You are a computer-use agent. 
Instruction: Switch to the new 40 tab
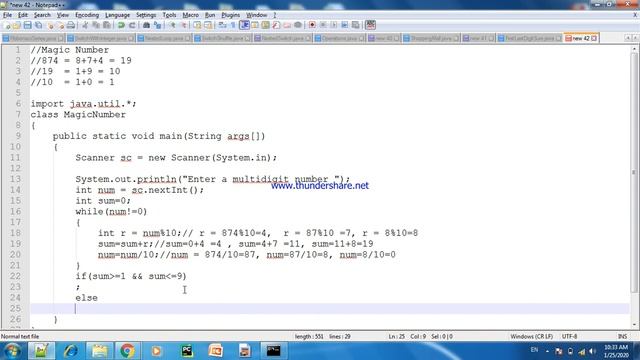coord(384,38)
